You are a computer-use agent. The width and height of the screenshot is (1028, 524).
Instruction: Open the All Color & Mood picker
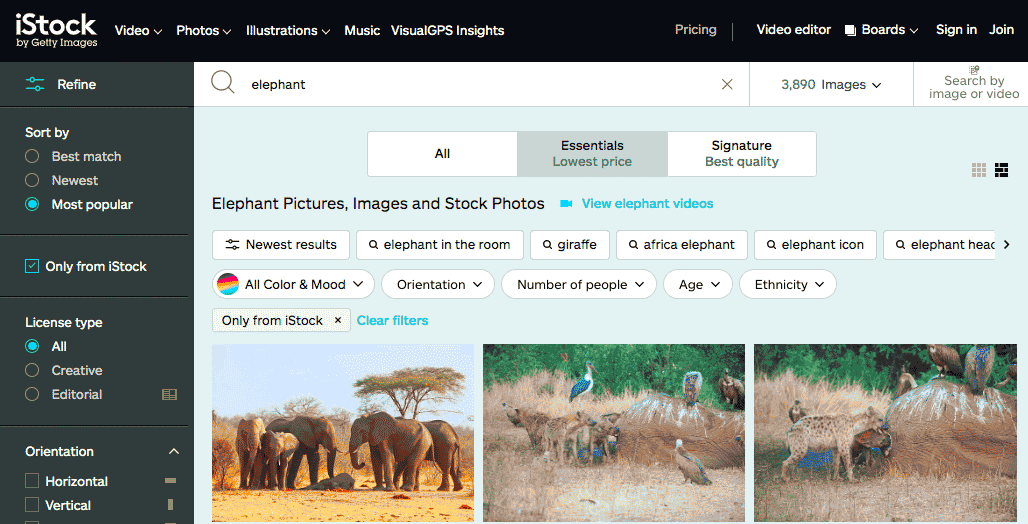294,285
